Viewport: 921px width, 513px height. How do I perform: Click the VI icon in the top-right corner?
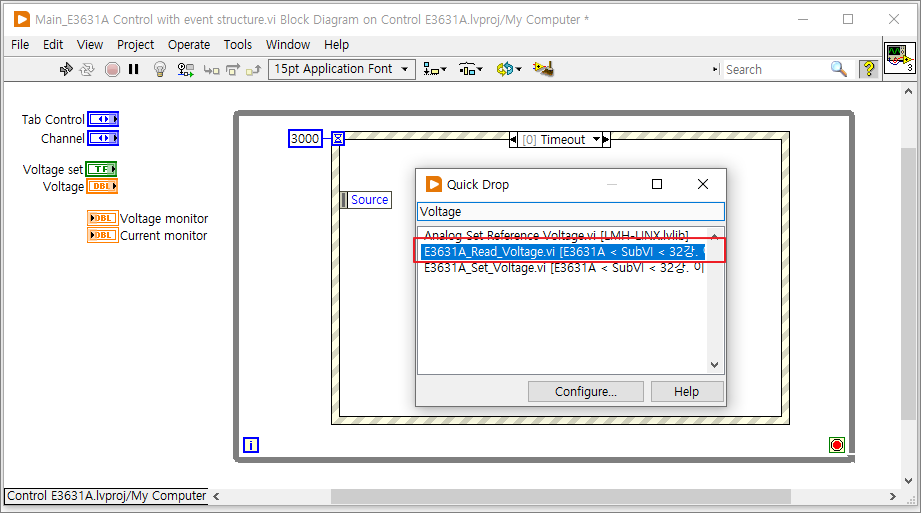coord(900,58)
